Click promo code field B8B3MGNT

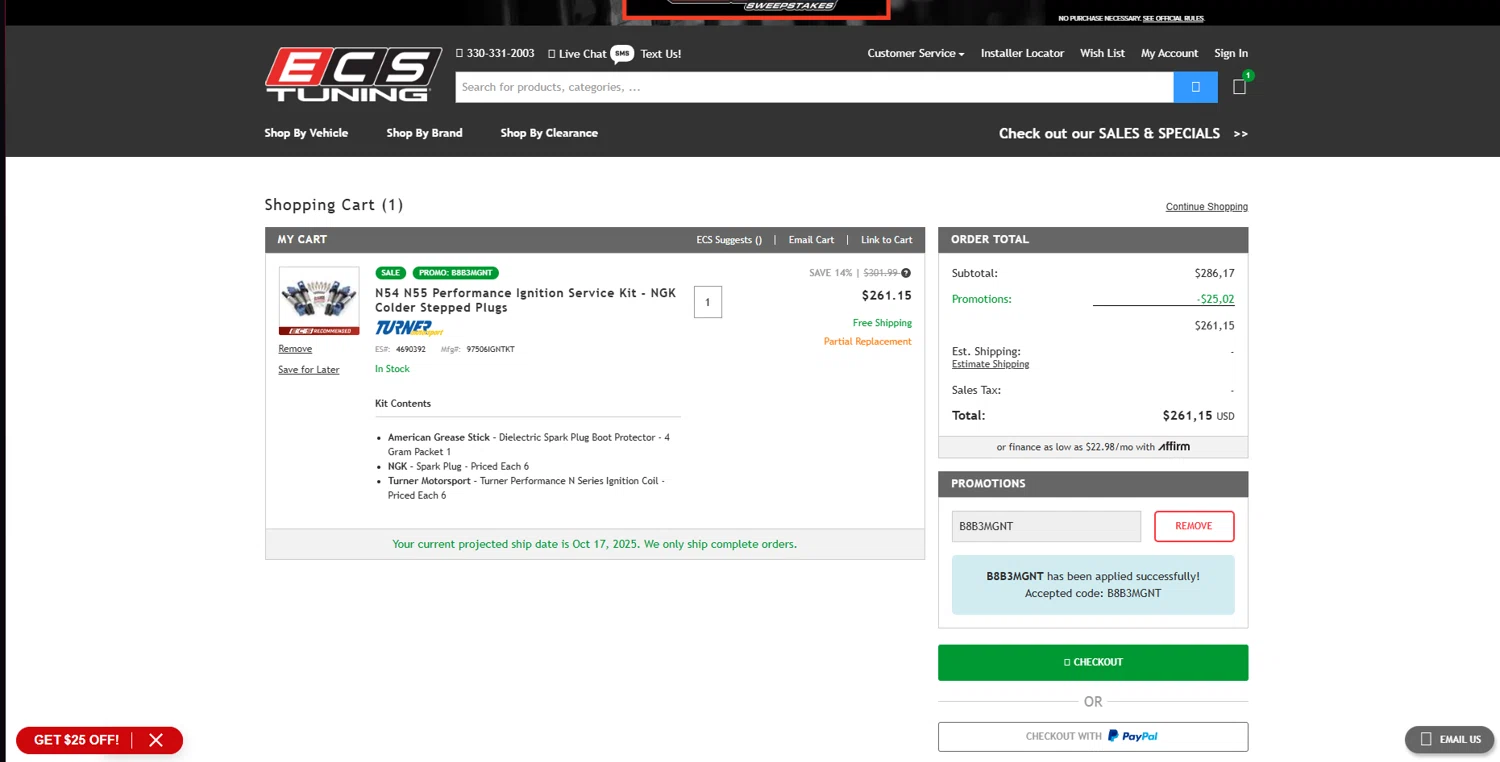[x=1046, y=526]
